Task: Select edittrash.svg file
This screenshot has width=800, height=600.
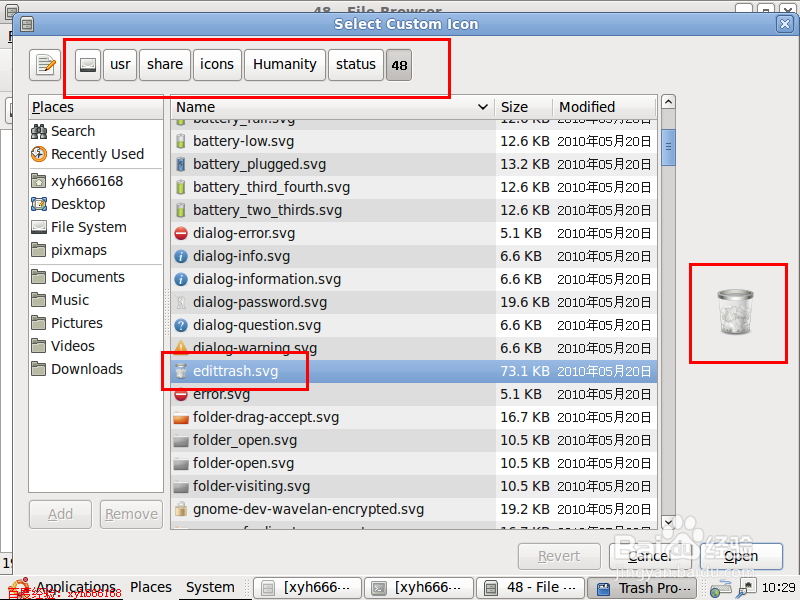Action: [414, 371]
